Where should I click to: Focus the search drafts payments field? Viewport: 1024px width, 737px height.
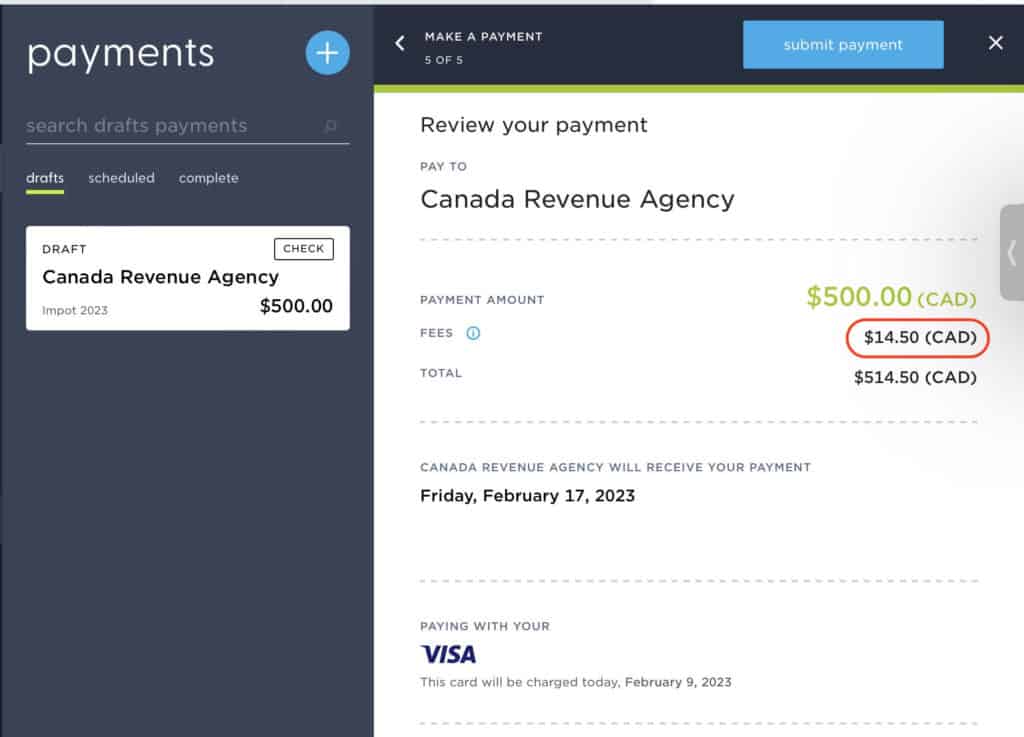[x=170, y=126]
